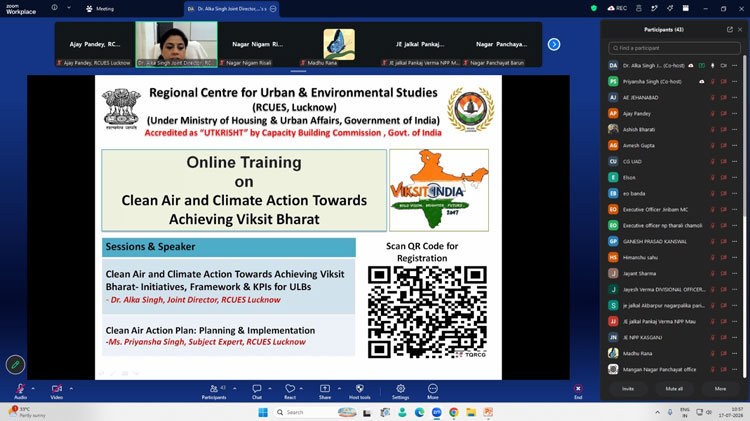750x421 pixels.
Task: Click the green annotate pencil button
Action: coord(15,365)
